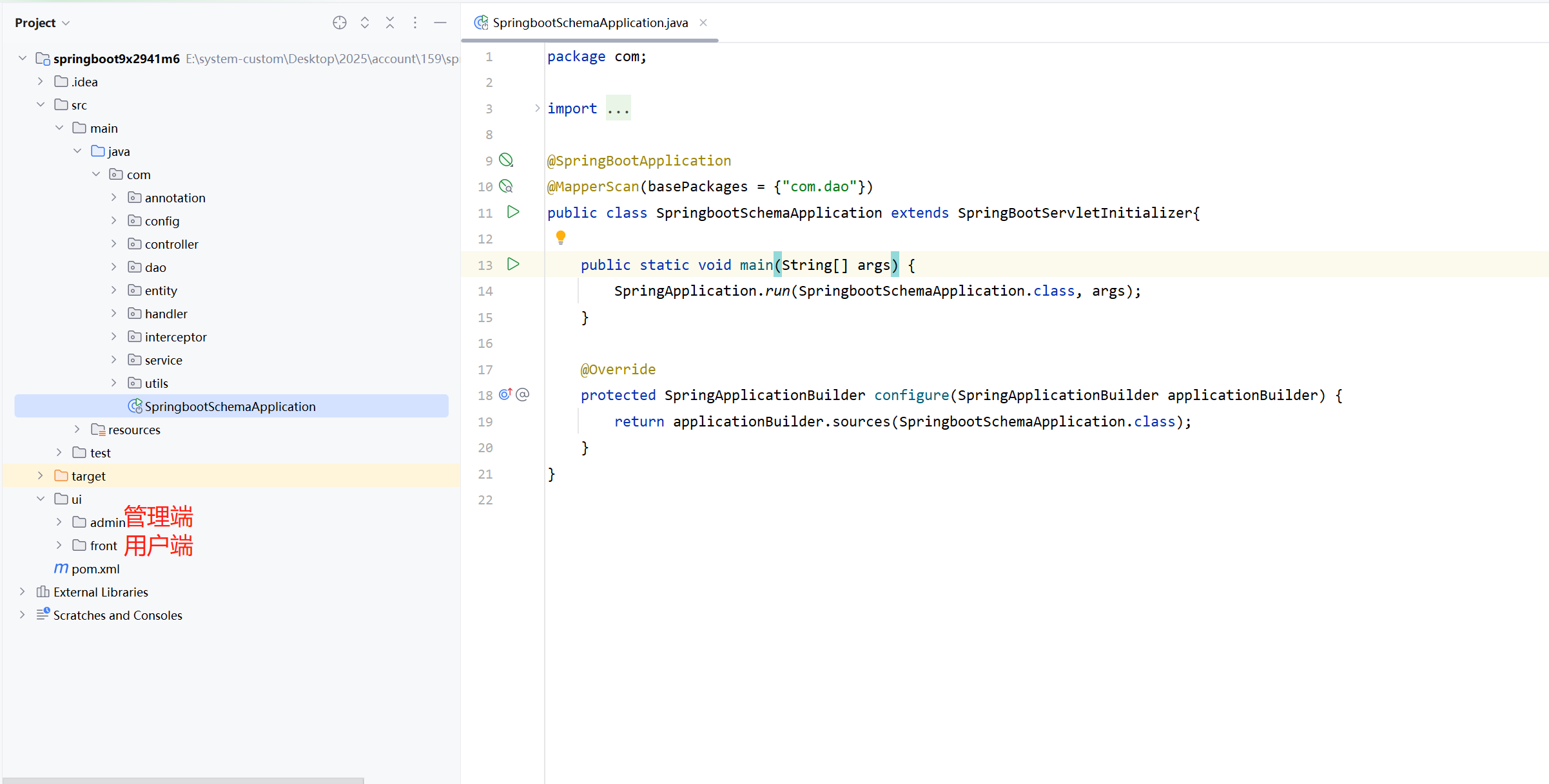Click the Select Opened File crosshair icon
This screenshot has width=1549, height=784.
click(x=340, y=23)
